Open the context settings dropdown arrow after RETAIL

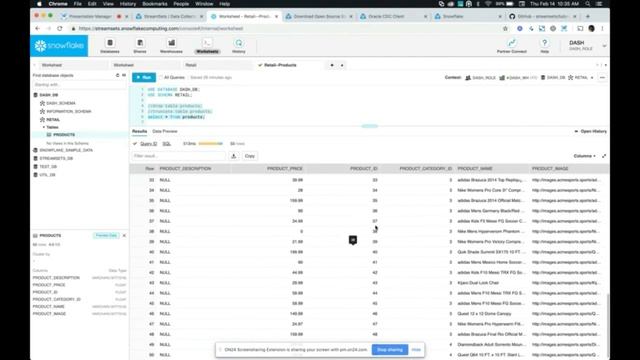[592, 78]
